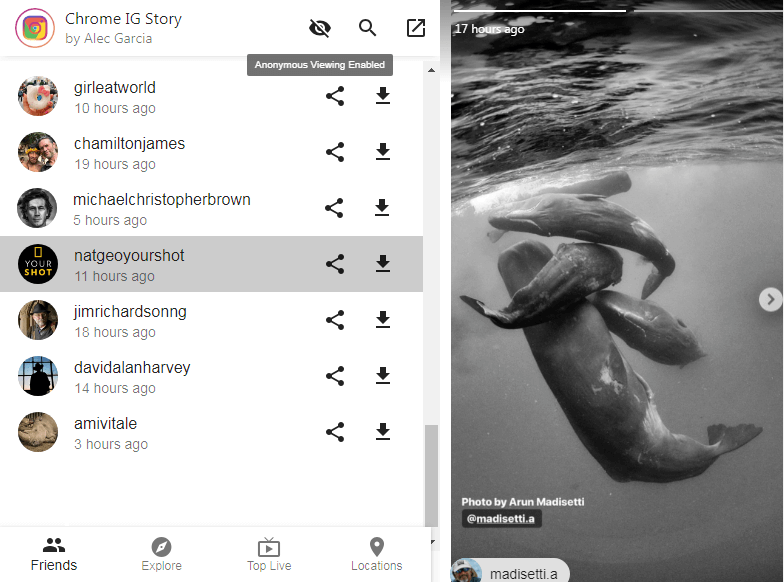Image resolution: width=784 pixels, height=582 pixels.
Task: Download natgeoyourshot story
Action: [382, 264]
